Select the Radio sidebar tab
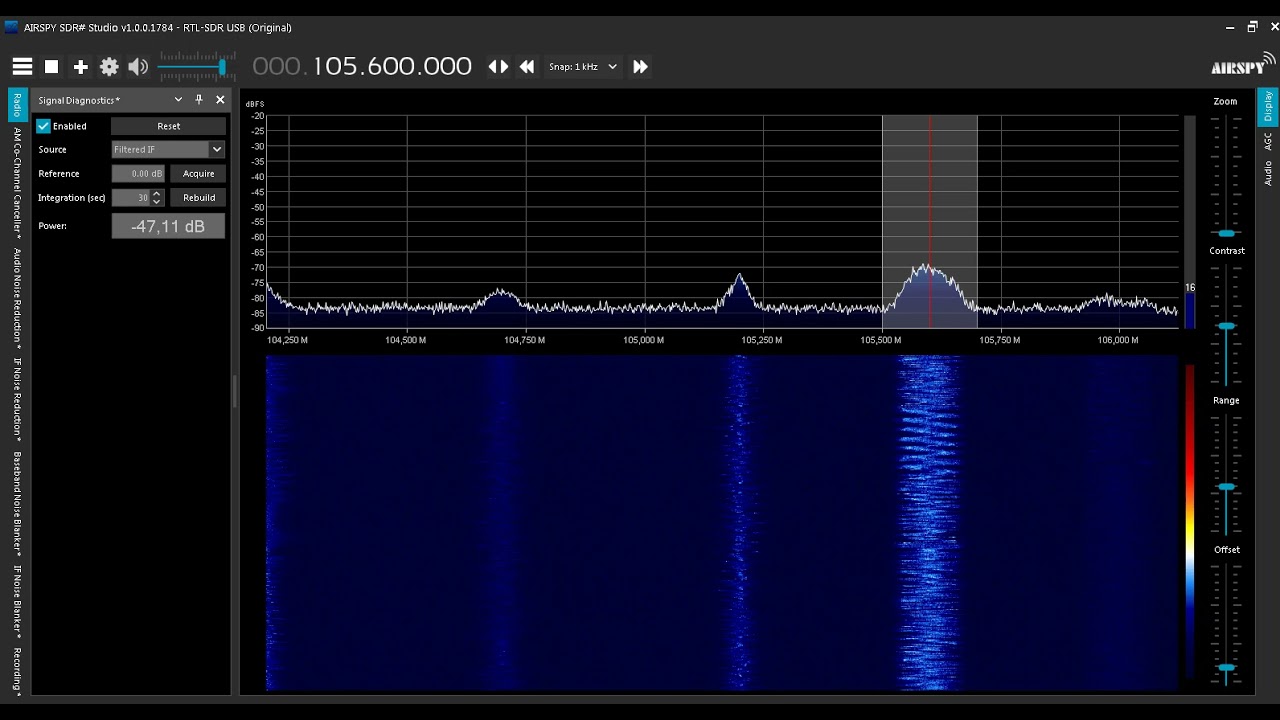The width and height of the screenshot is (1280, 720). pos(17,105)
